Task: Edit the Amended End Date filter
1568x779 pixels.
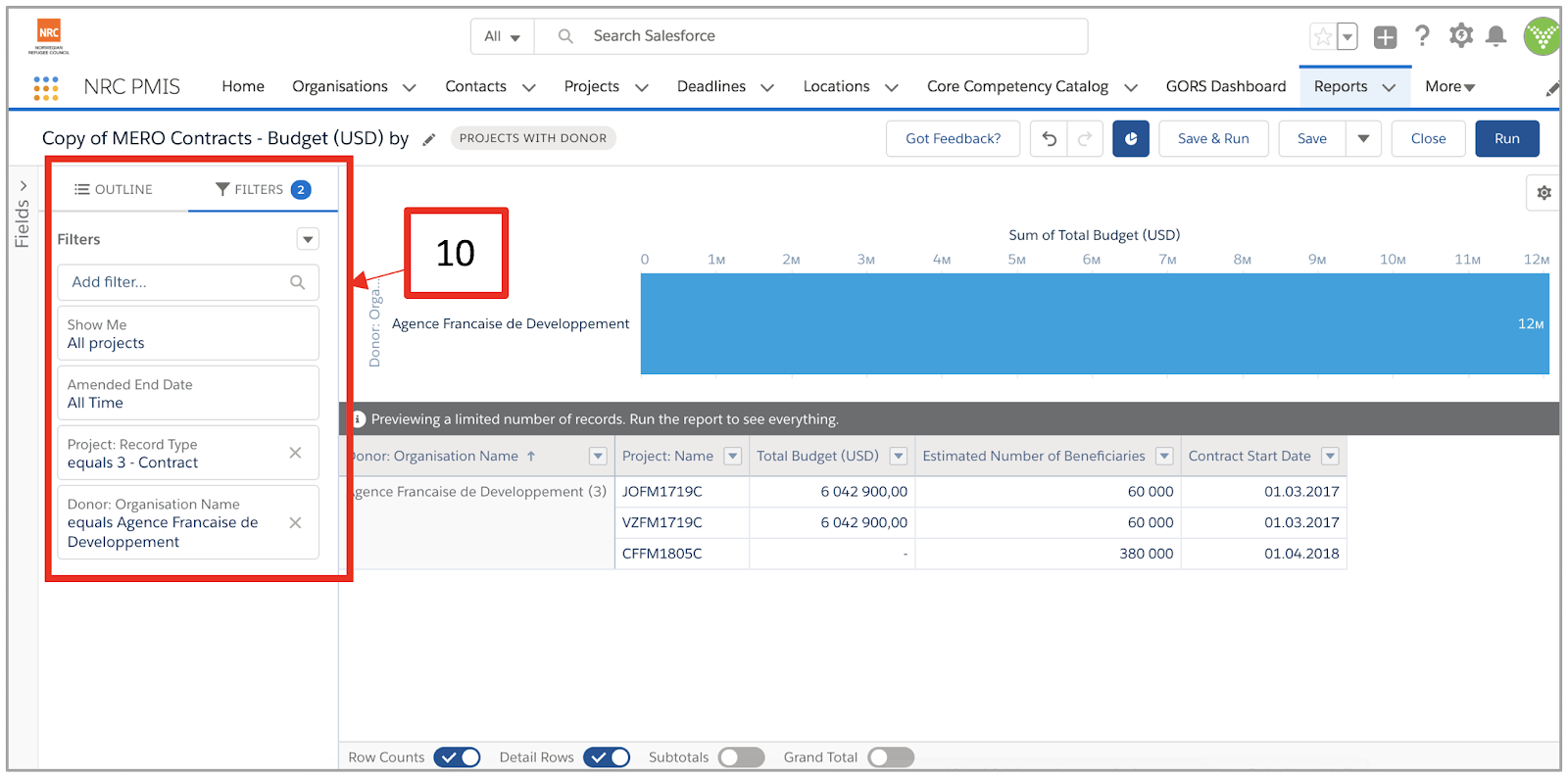Action: (x=188, y=394)
